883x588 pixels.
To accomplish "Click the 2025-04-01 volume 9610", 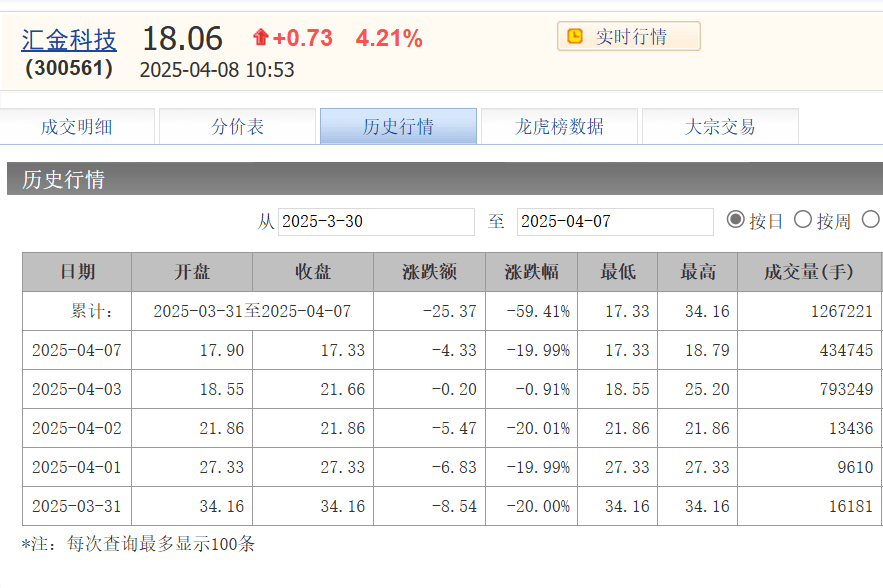I will [x=855, y=467].
